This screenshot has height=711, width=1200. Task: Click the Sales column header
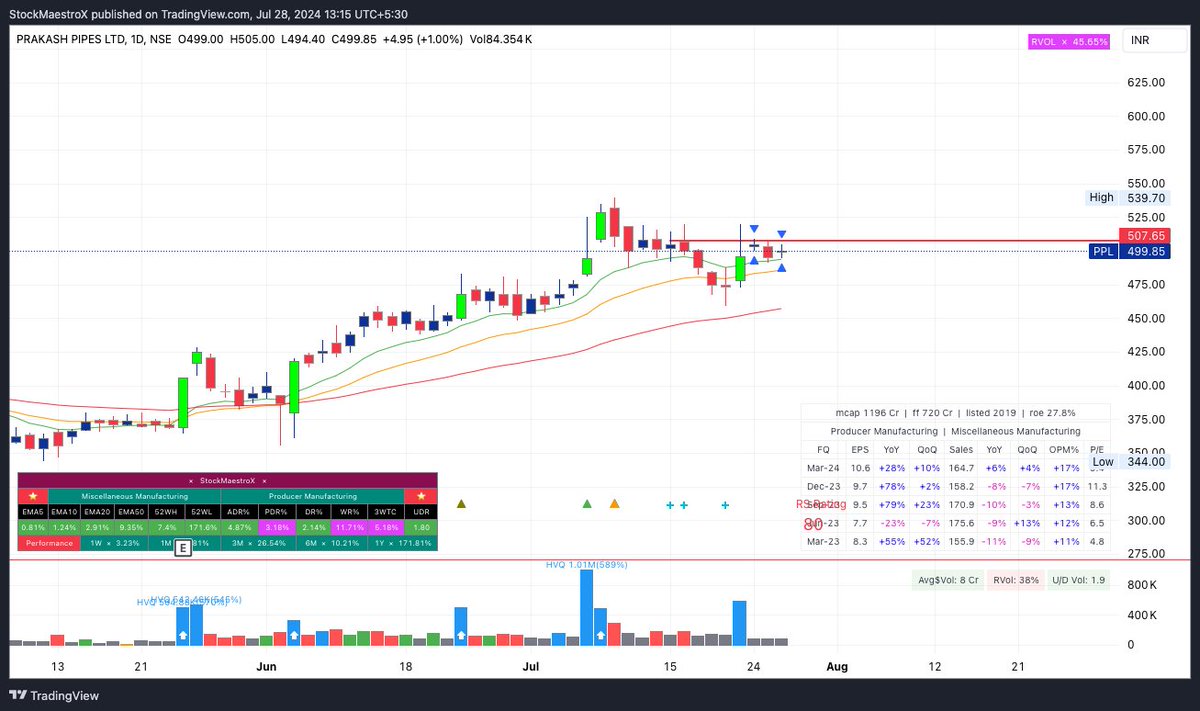tap(961, 450)
